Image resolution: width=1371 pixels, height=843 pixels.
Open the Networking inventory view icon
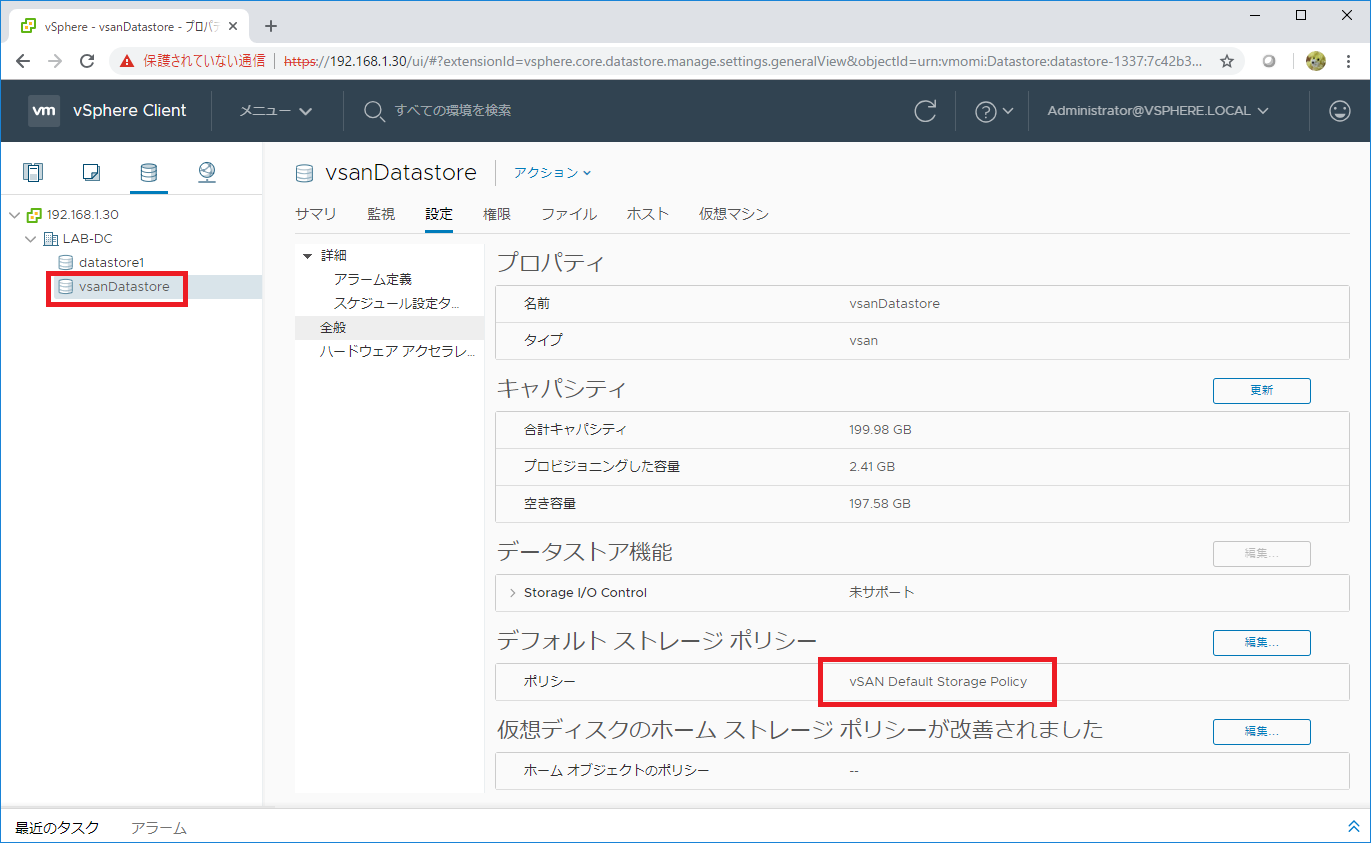click(206, 172)
